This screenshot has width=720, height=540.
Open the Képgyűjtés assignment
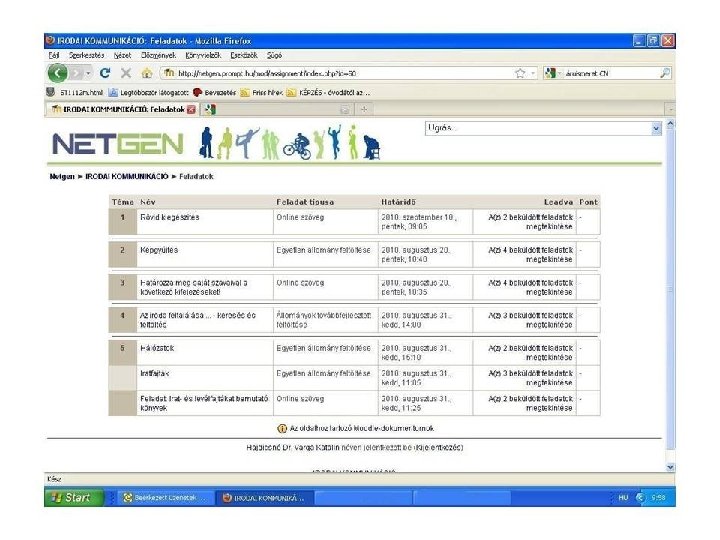[159, 250]
